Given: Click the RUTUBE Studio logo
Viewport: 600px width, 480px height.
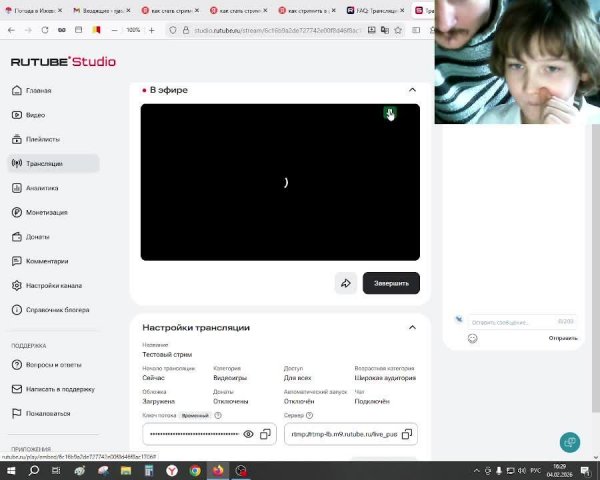Looking at the screenshot, I should point(63,62).
